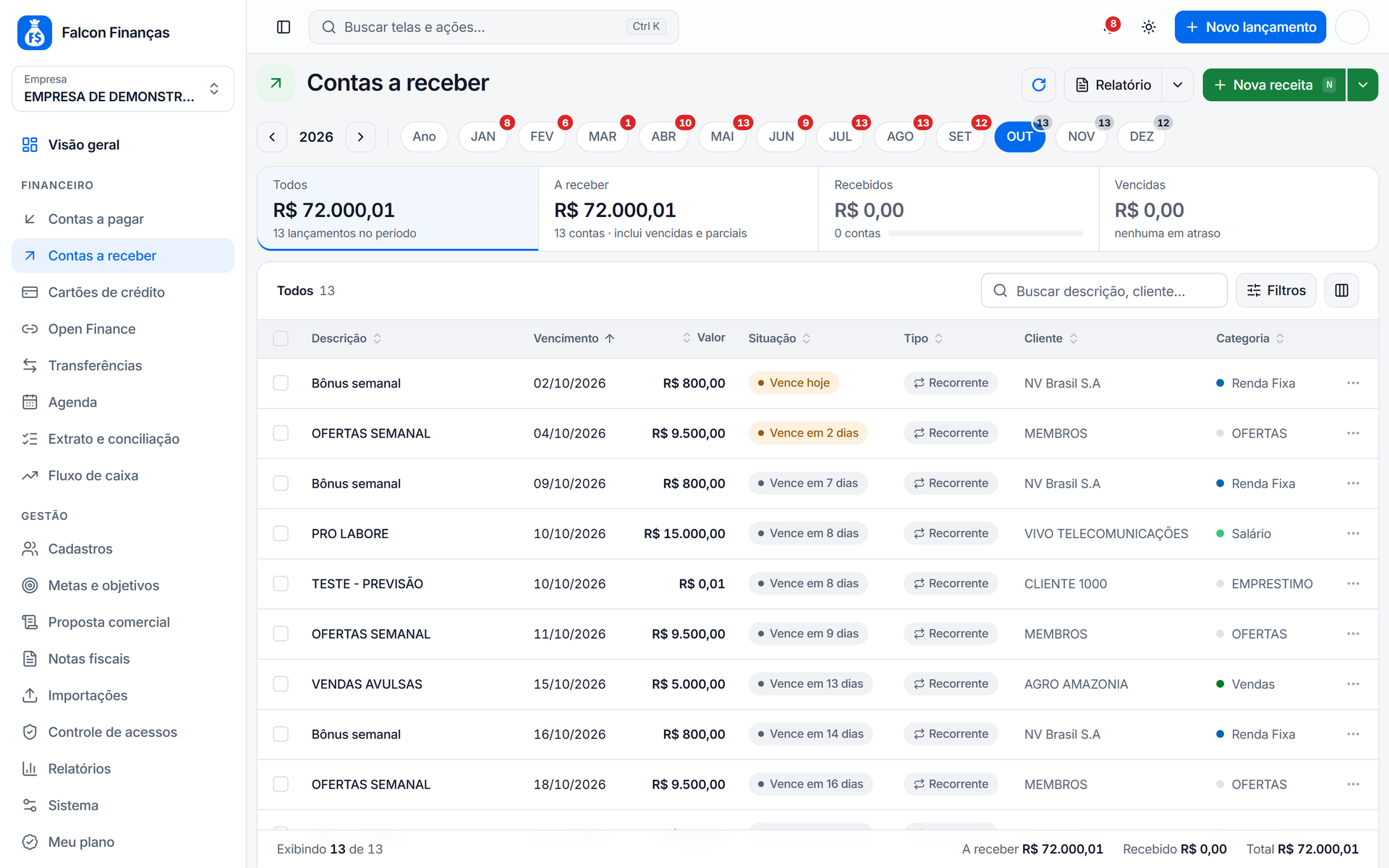Switch to the Recebidos summary card

pyautogui.click(x=958, y=209)
